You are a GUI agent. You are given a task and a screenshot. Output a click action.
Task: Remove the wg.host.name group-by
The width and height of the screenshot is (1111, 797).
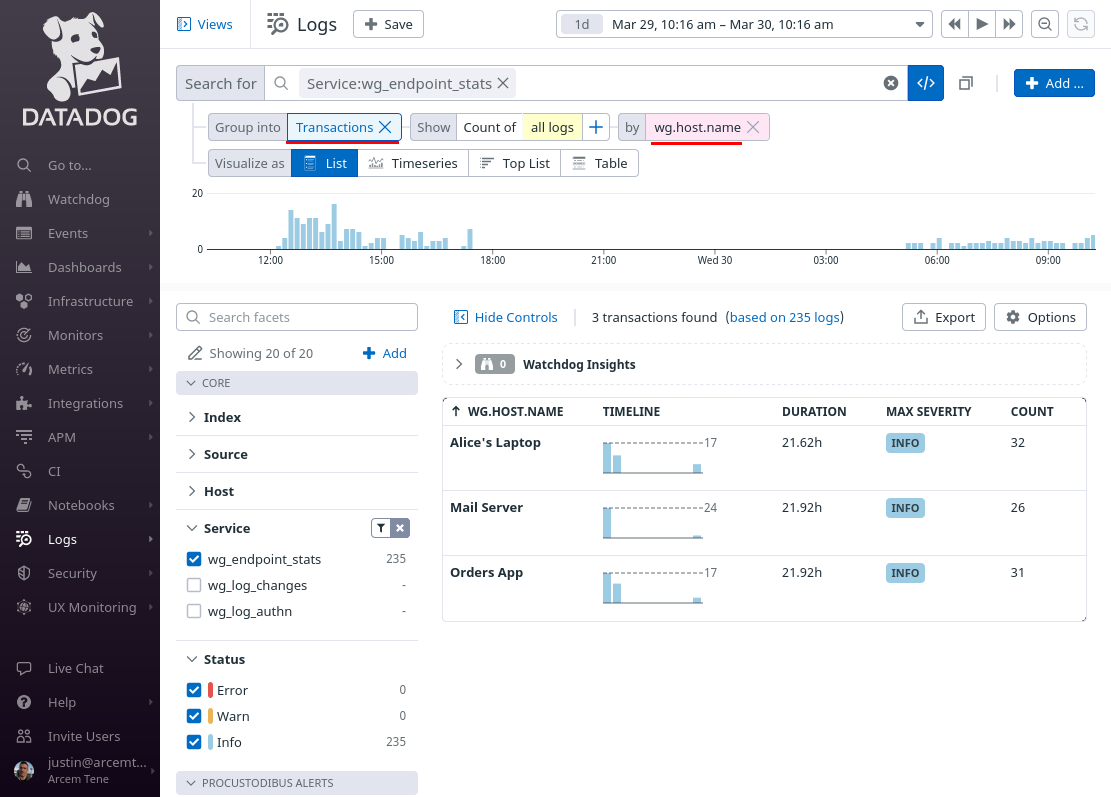click(753, 127)
